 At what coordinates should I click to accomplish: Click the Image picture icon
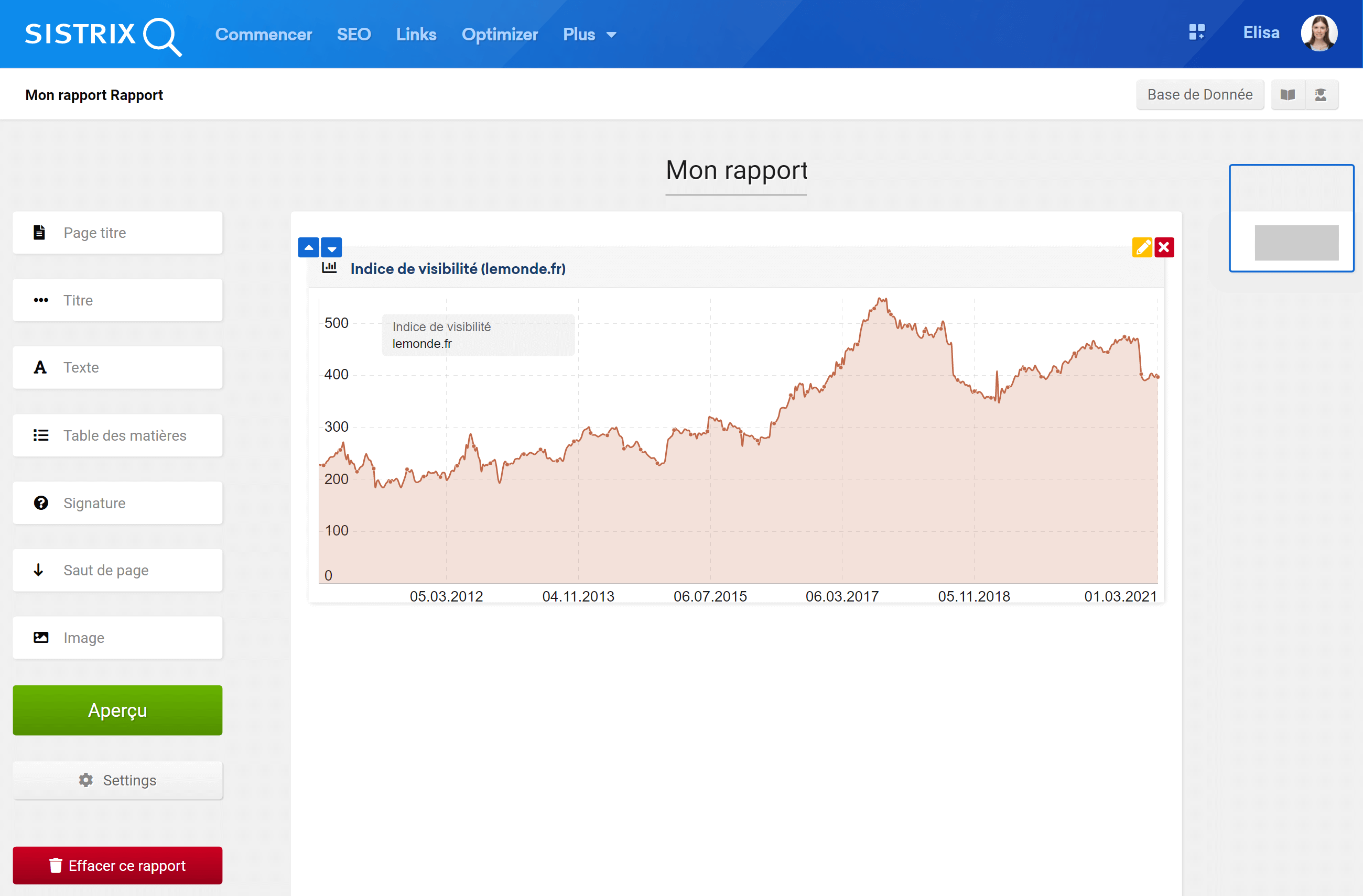41,638
